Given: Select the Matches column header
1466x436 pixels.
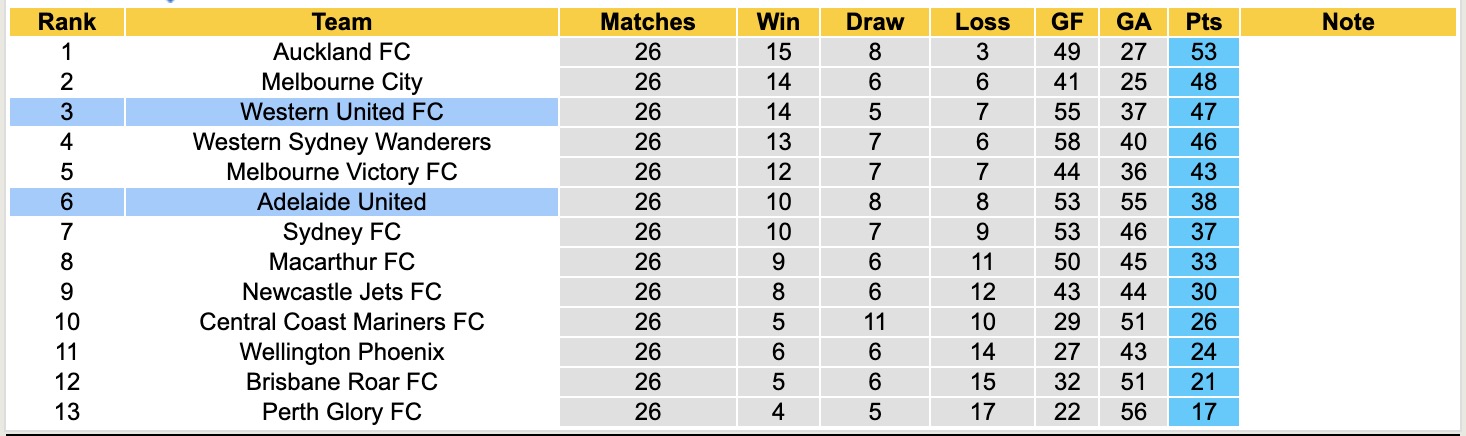Looking at the screenshot, I should (647, 22).
